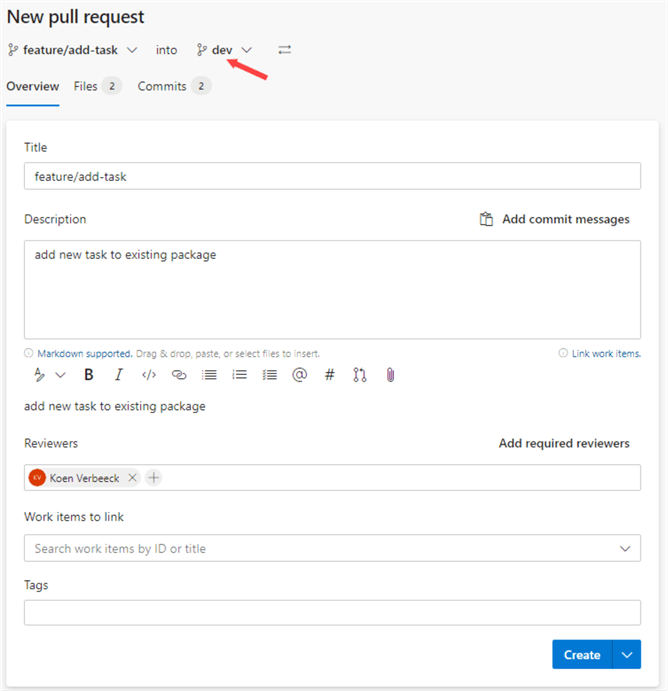Insert a task list

269,375
